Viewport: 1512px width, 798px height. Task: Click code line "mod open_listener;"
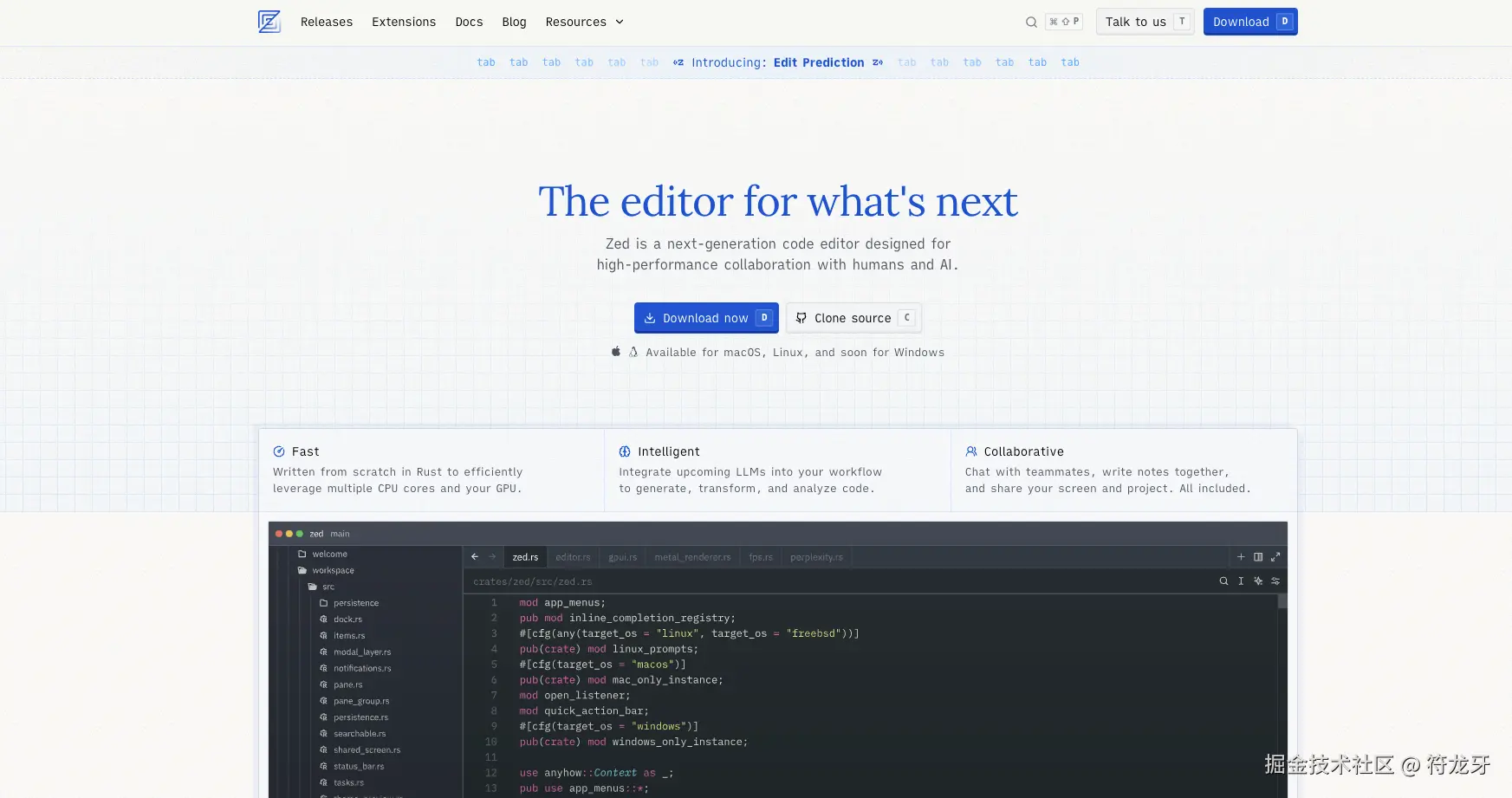(x=574, y=696)
